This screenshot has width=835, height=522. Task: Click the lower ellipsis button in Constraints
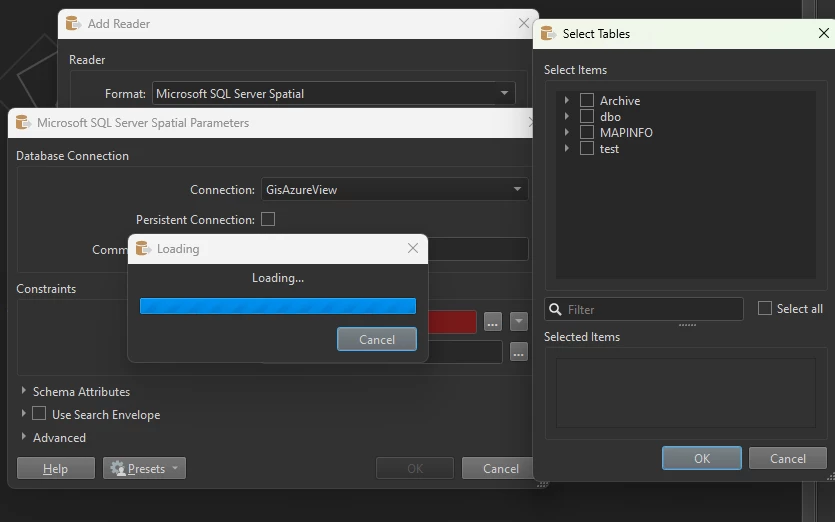(x=519, y=352)
